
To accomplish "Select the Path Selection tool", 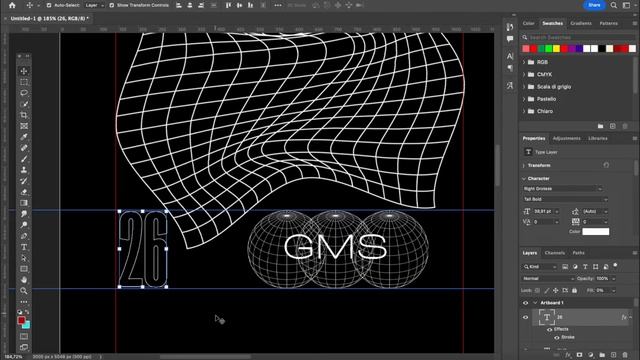I will tap(24, 258).
